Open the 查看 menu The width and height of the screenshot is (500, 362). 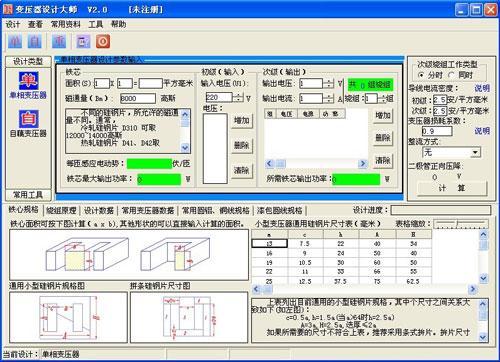tap(35, 24)
